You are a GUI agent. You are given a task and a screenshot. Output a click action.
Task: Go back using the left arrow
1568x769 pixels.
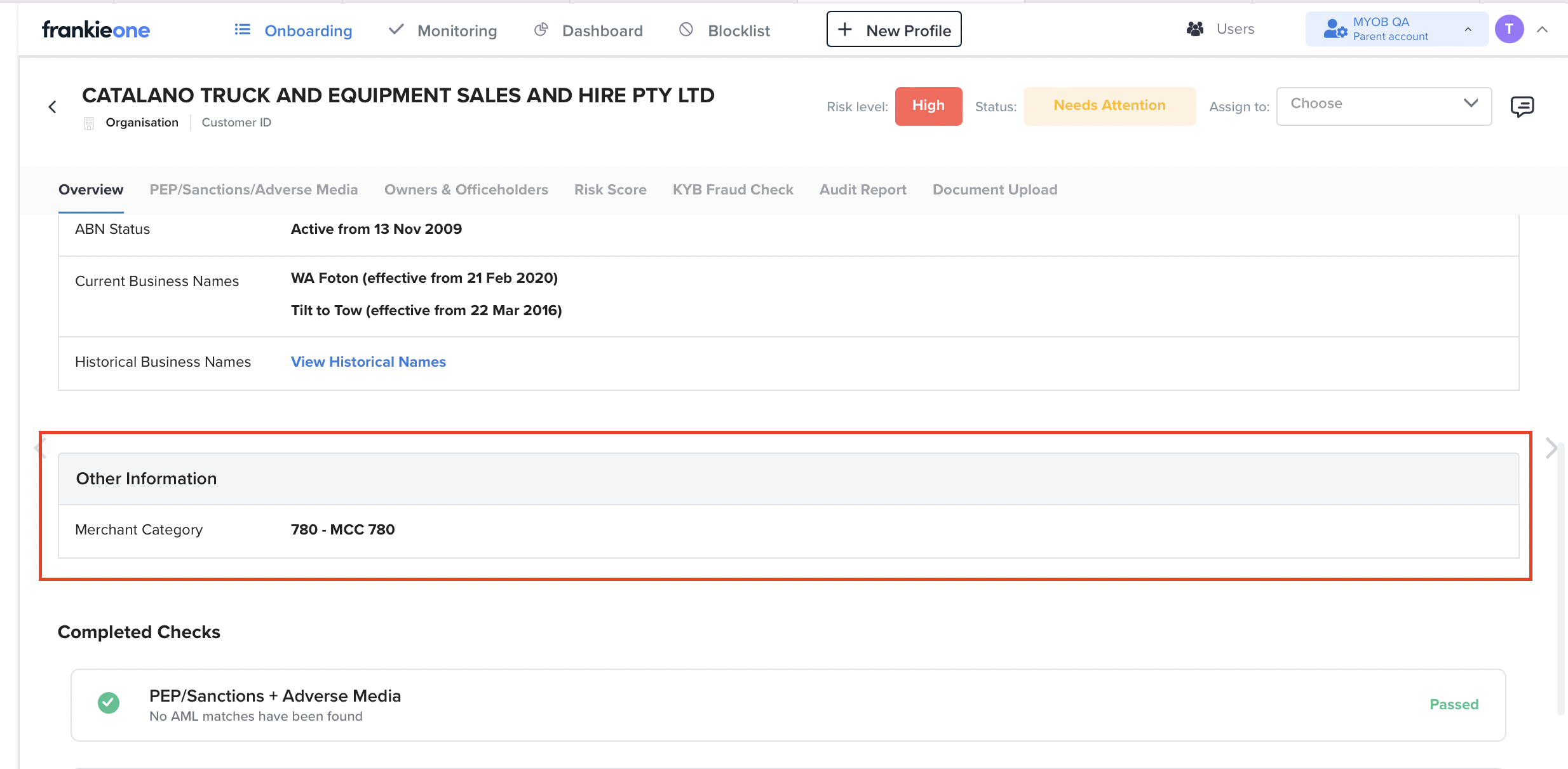tap(53, 107)
